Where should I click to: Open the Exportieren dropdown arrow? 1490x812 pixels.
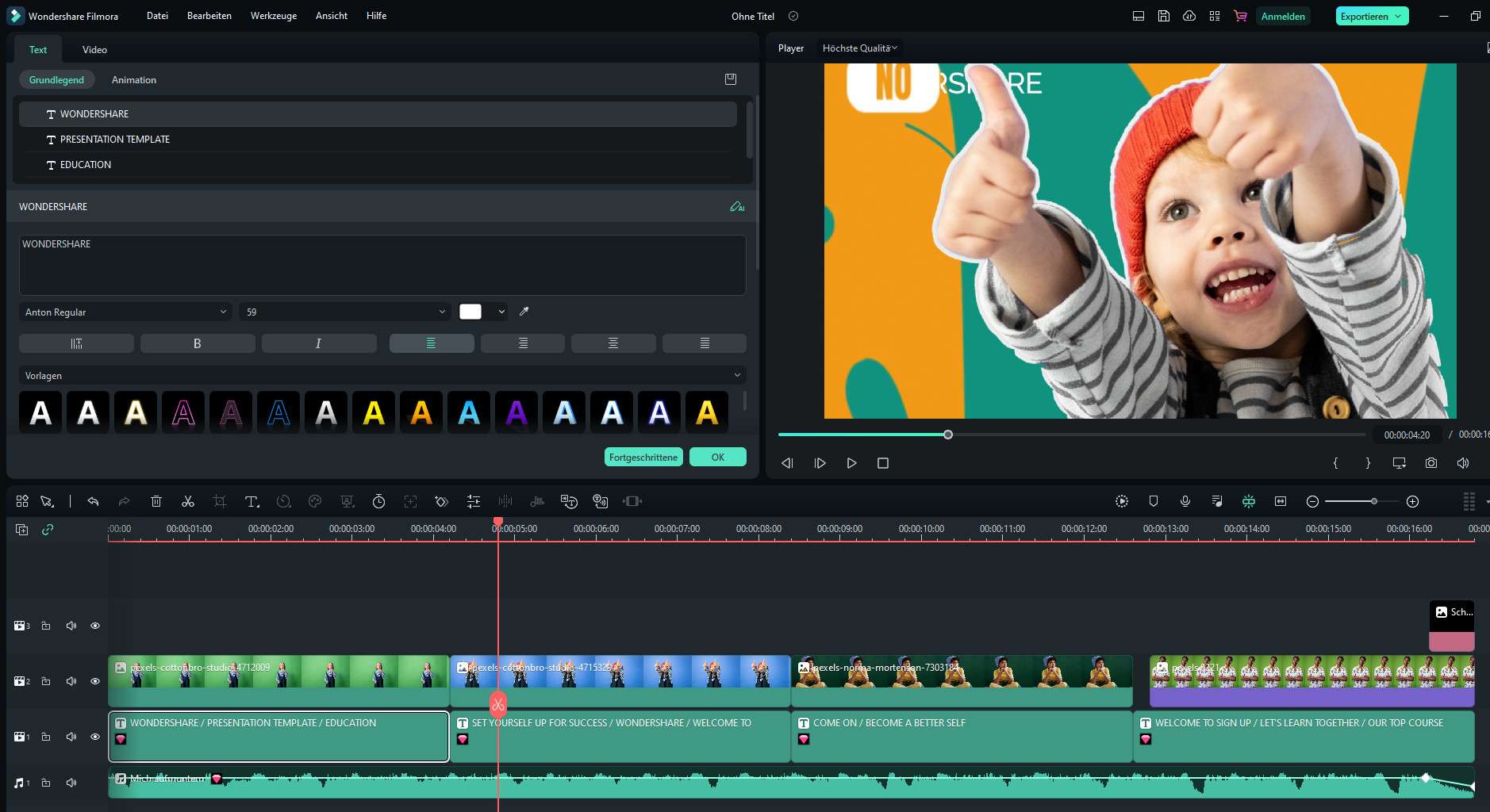click(x=1398, y=16)
